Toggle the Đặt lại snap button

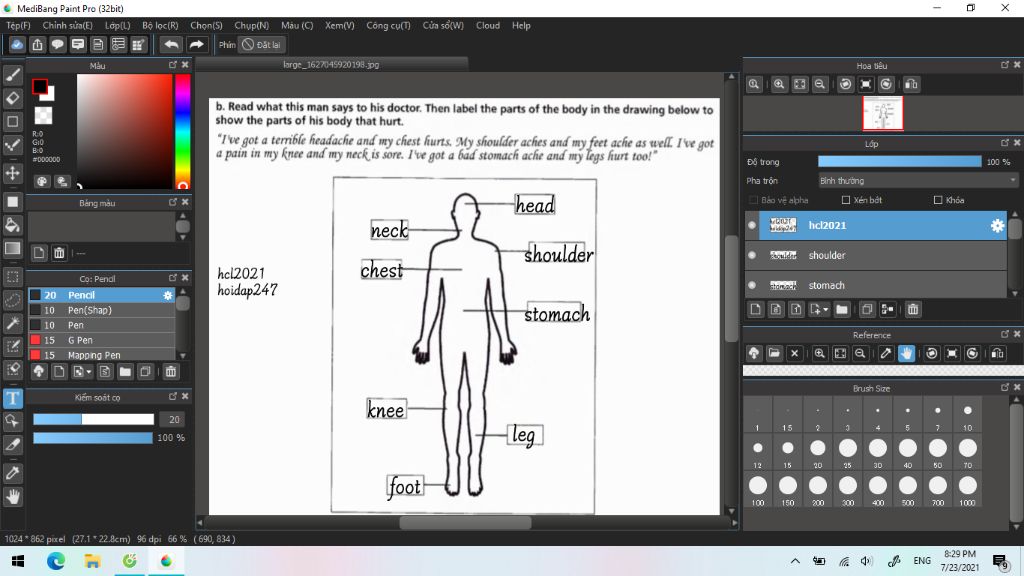pos(261,44)
